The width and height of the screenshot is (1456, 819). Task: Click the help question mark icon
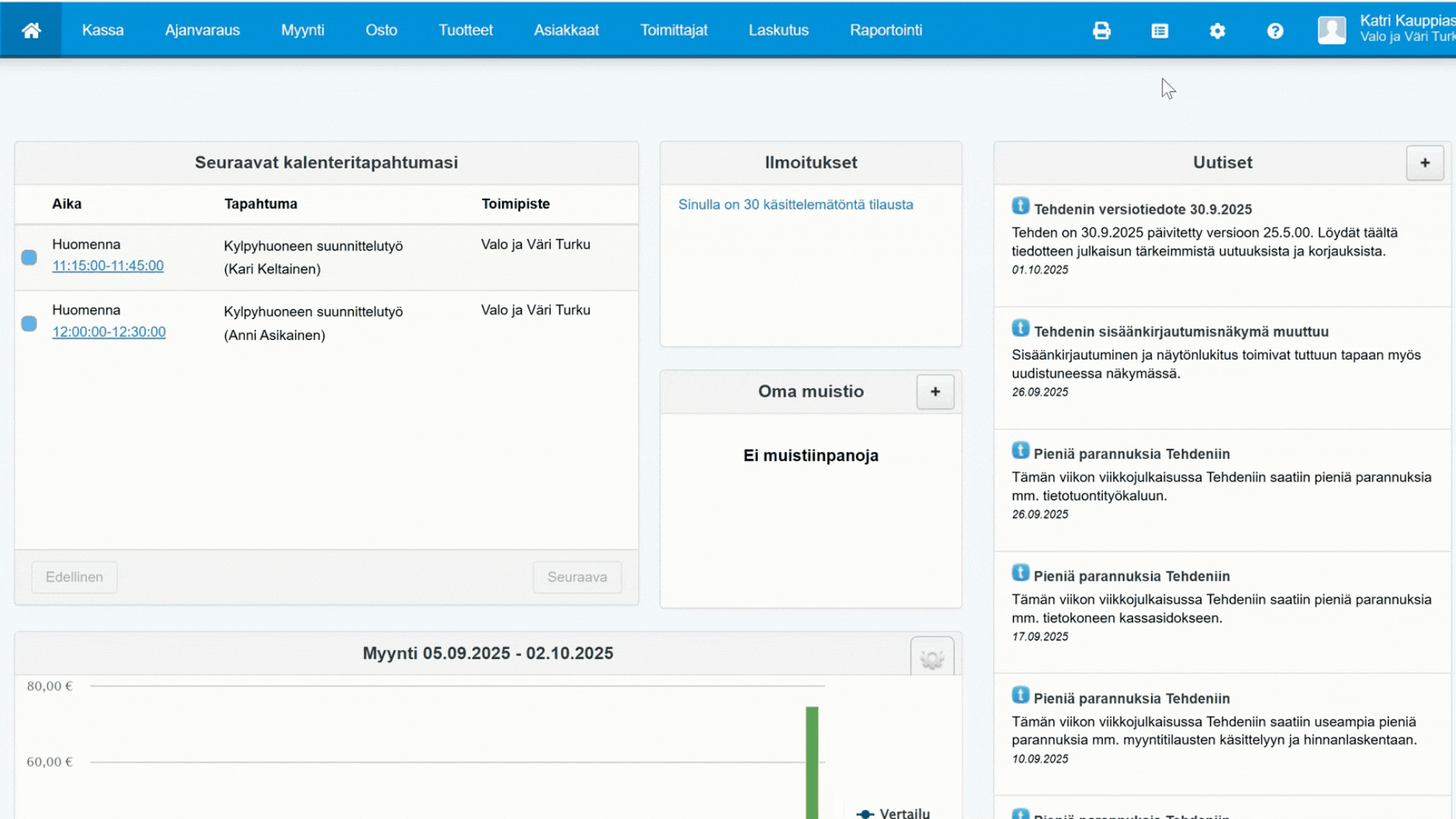[1275, 30]
